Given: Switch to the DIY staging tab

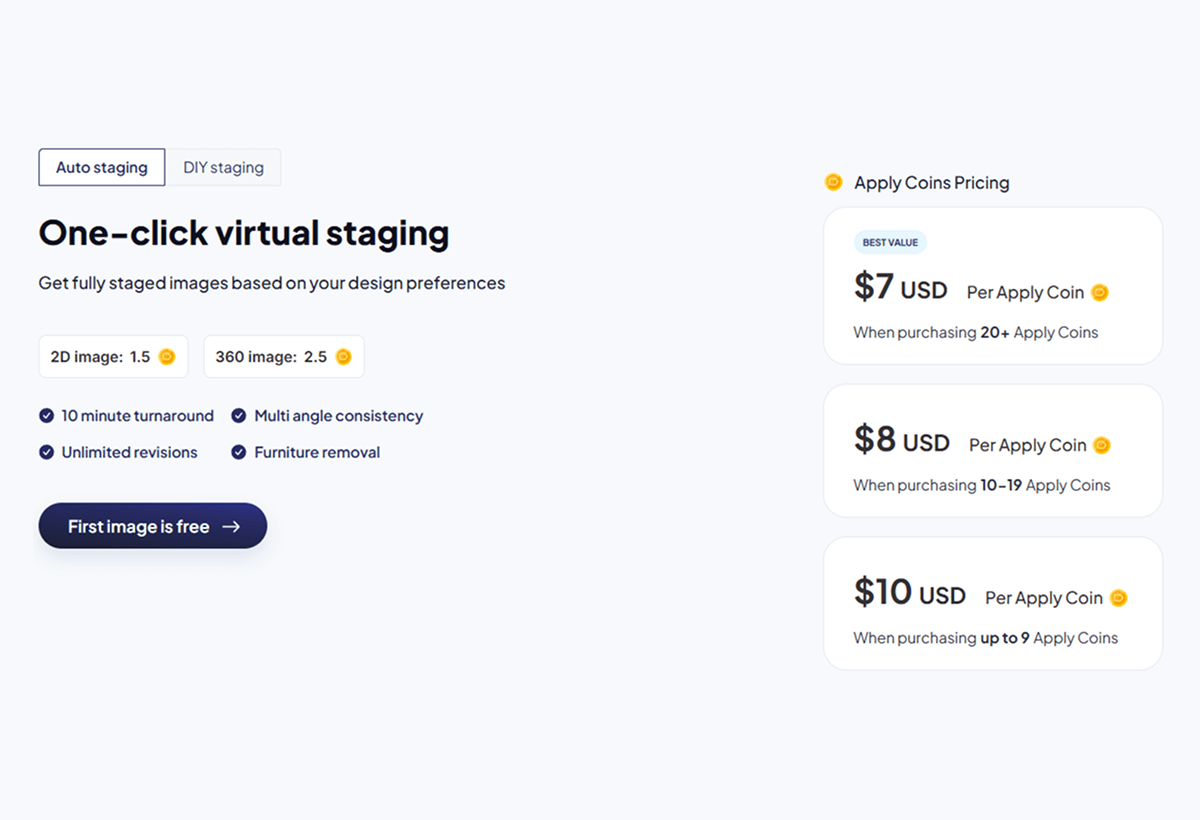Looking at the screenshot, I should pyautogui.click(x=223, y=168).
